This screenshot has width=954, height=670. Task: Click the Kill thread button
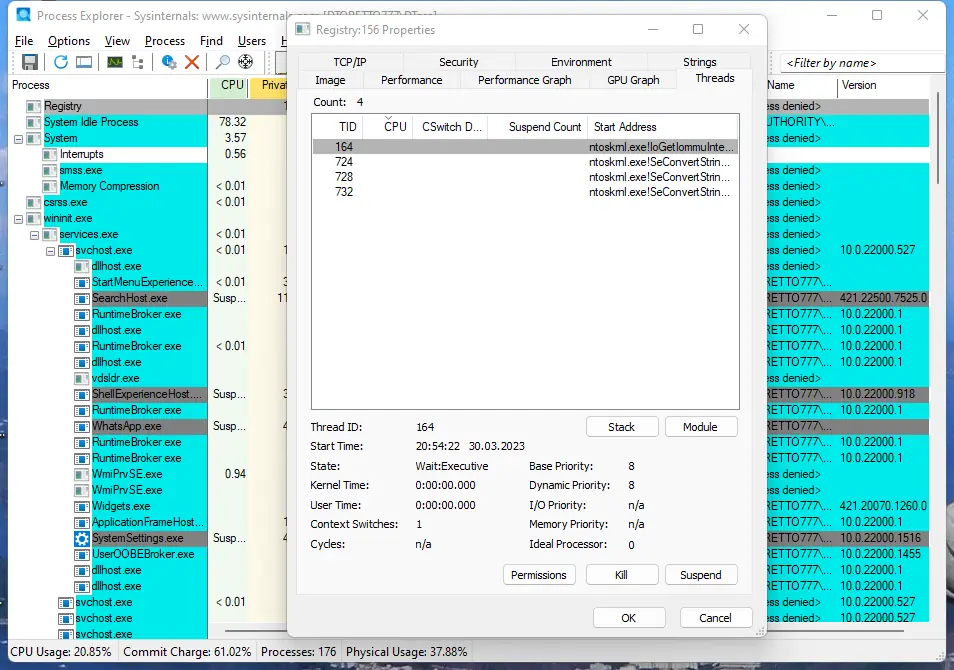[x=622, y=575]
